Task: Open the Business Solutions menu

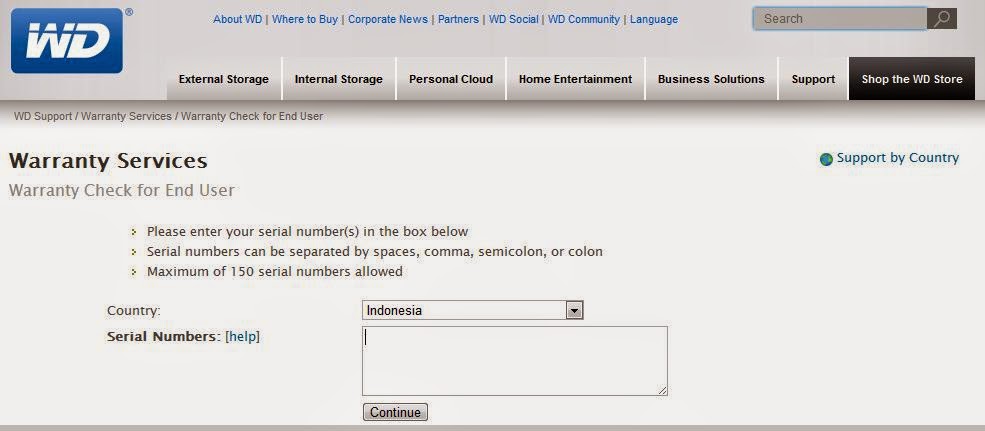Action: [711, 79]
